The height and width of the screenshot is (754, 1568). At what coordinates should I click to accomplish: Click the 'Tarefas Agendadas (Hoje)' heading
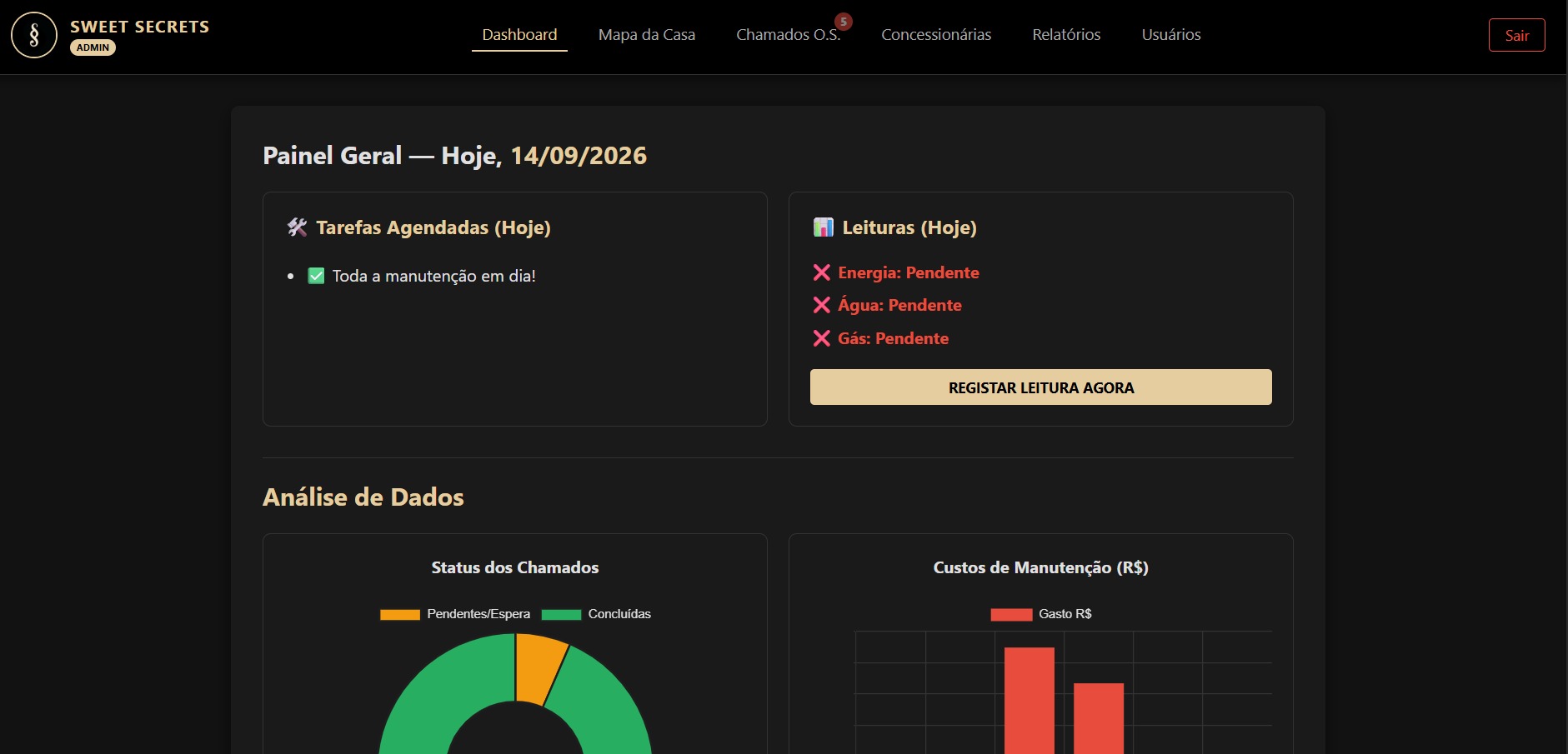click(x=433, y=227)
